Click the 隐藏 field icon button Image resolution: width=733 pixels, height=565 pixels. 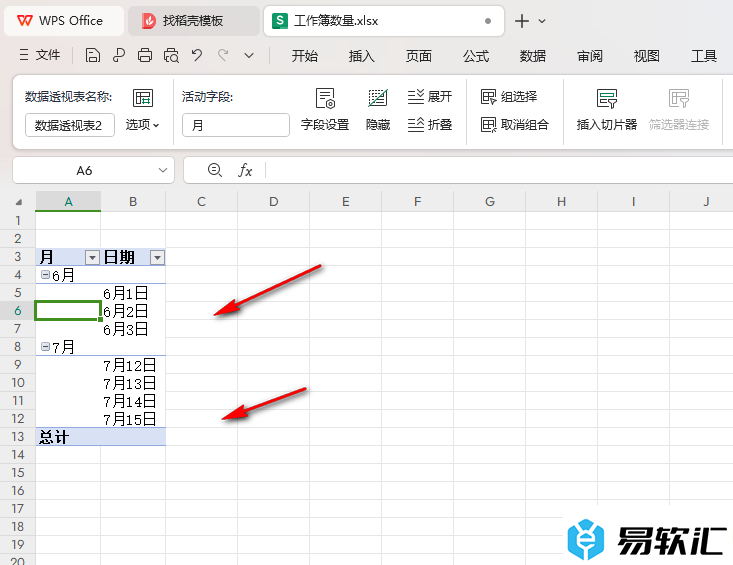[x=378, y=111]
